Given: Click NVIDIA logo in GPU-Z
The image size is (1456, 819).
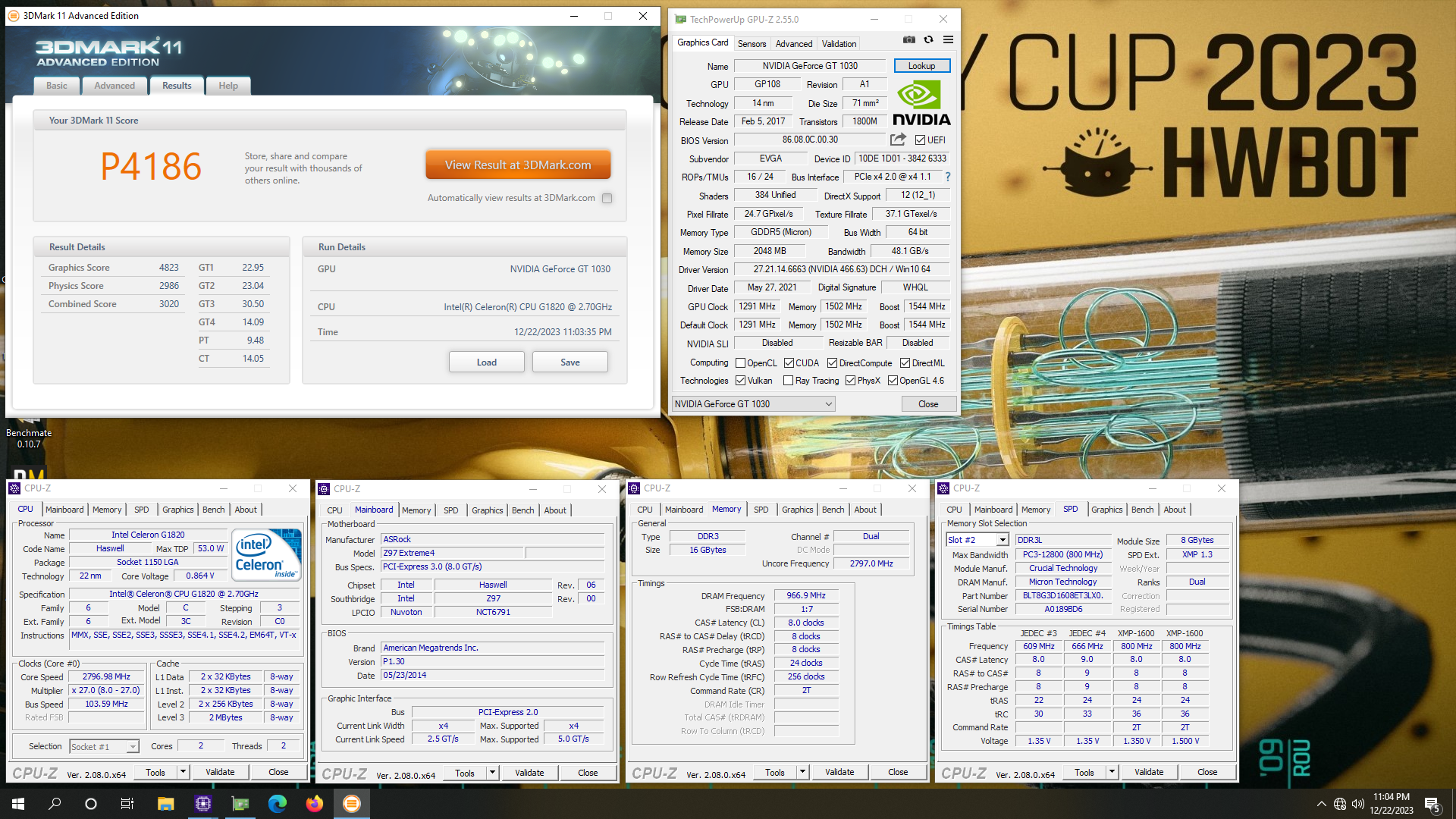Looking at the screenshot, I should 921,104.
